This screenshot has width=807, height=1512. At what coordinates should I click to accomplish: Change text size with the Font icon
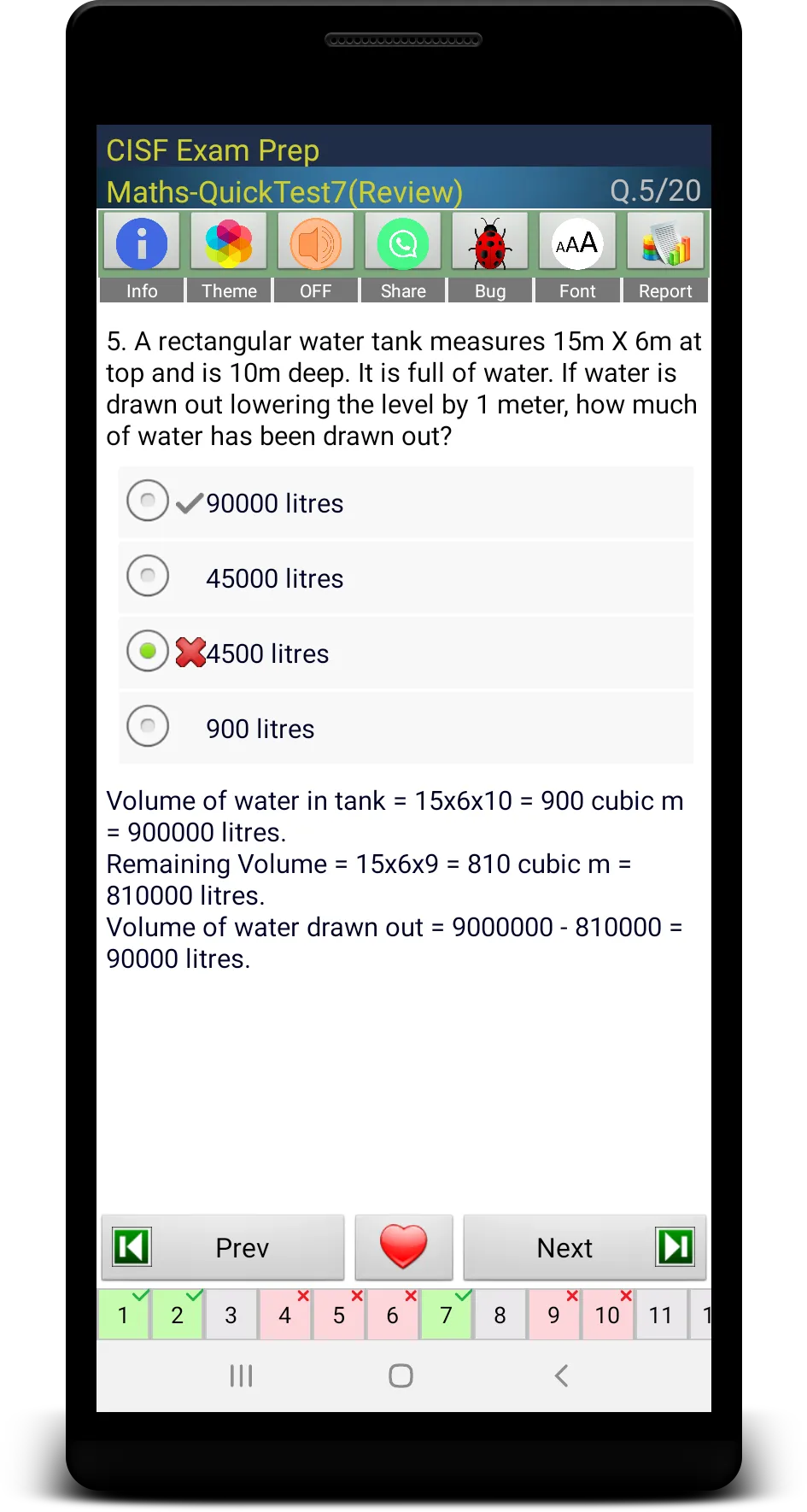[577, 243]
